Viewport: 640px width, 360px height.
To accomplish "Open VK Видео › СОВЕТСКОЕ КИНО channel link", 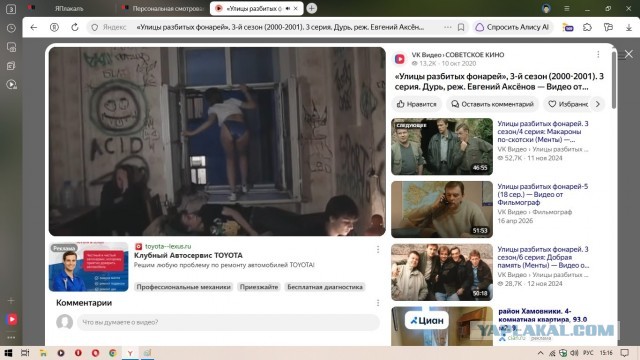I will tap(458, 55).
